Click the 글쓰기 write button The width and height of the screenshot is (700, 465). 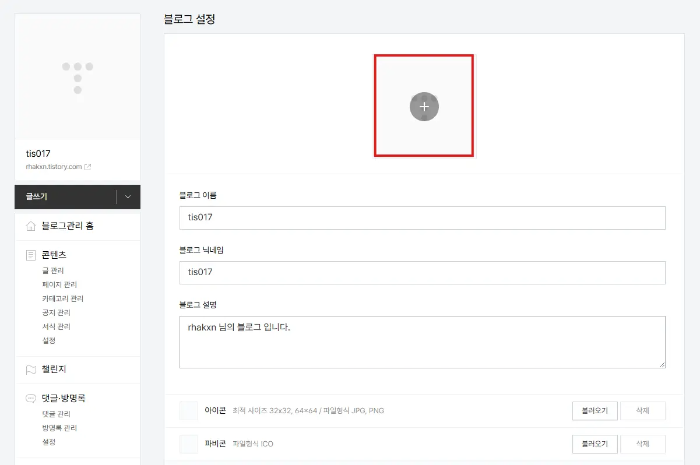[66, 197]
